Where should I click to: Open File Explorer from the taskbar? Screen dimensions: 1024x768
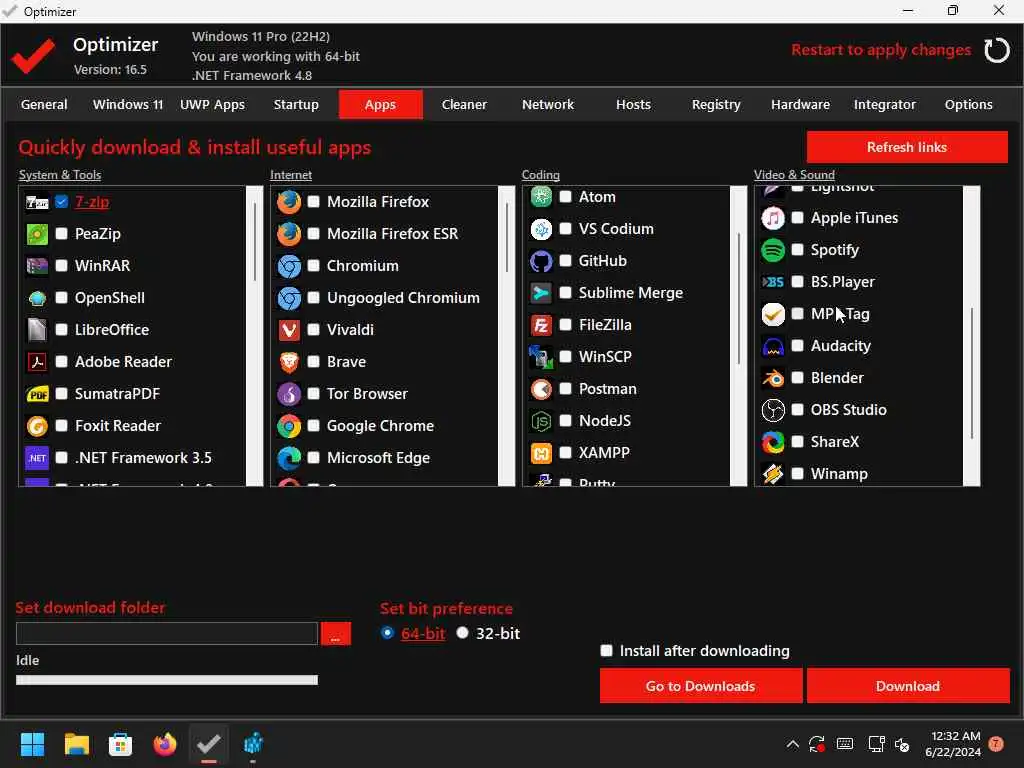[x=76, y=744]
